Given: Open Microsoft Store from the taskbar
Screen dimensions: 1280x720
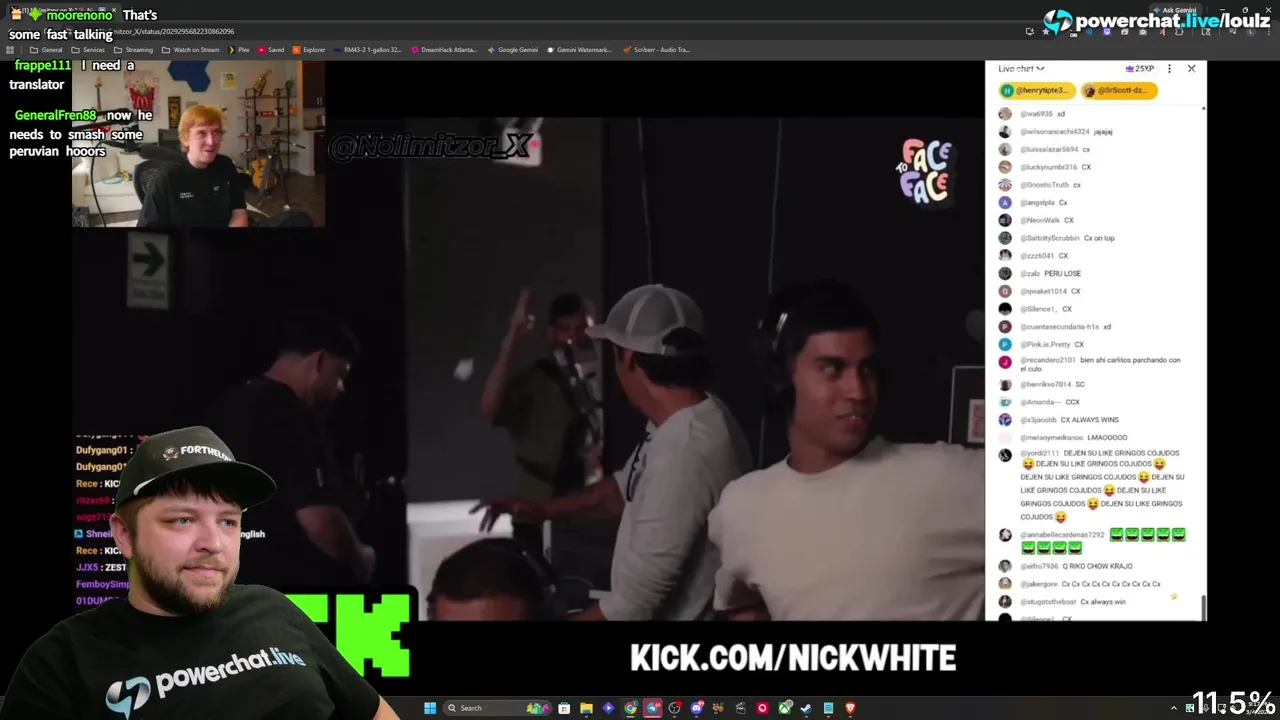Looking at the screenshot, I should [564, 708].
